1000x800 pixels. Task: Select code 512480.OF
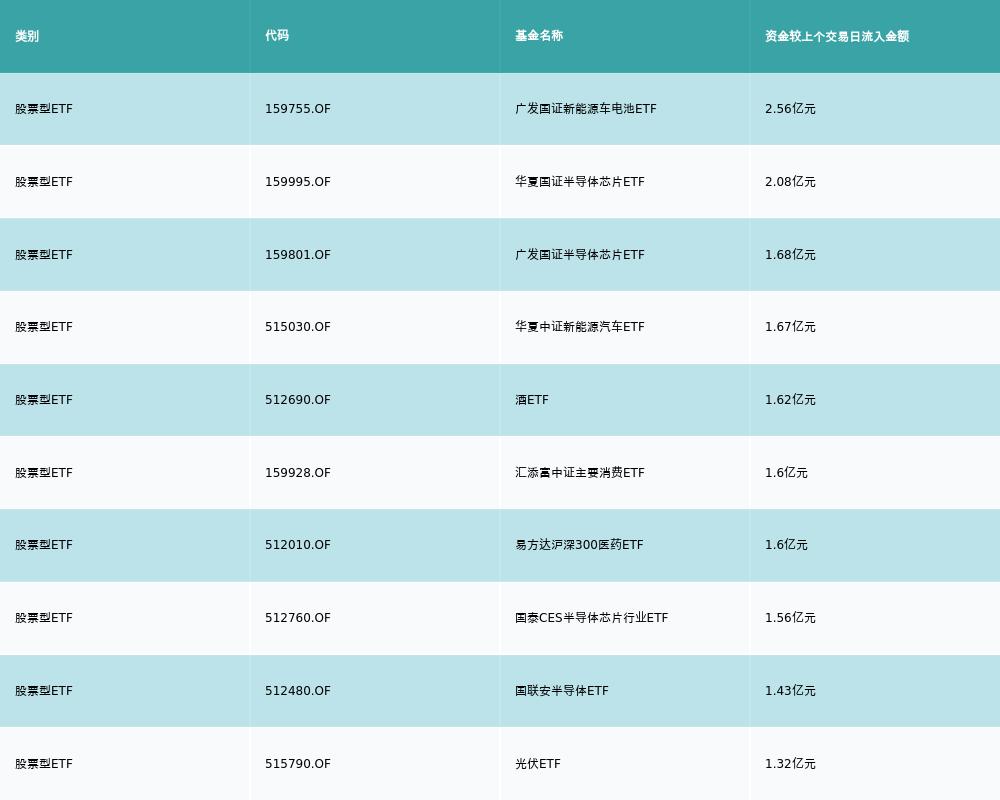(x=298, y=691)
